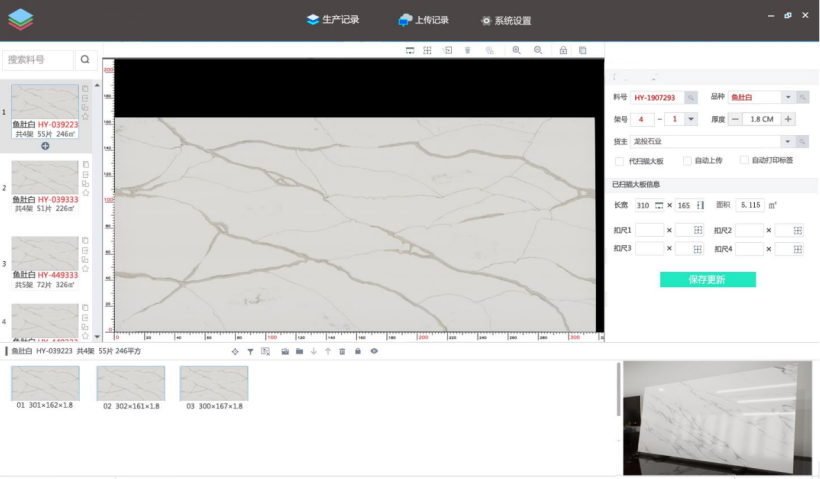This screenshot has width=820, height=479.
Task: Enable the 代扫描大板 checkbox
Action: pos(619,161)
